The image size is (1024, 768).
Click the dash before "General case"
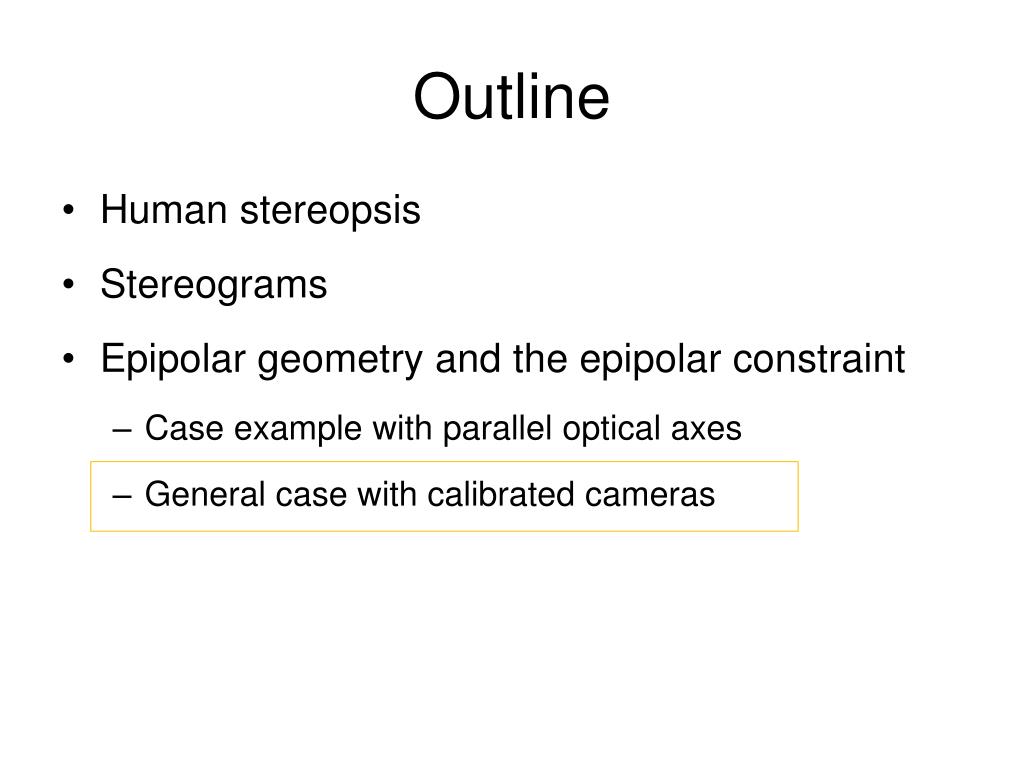pyautogui.click(x=122, y=496)
